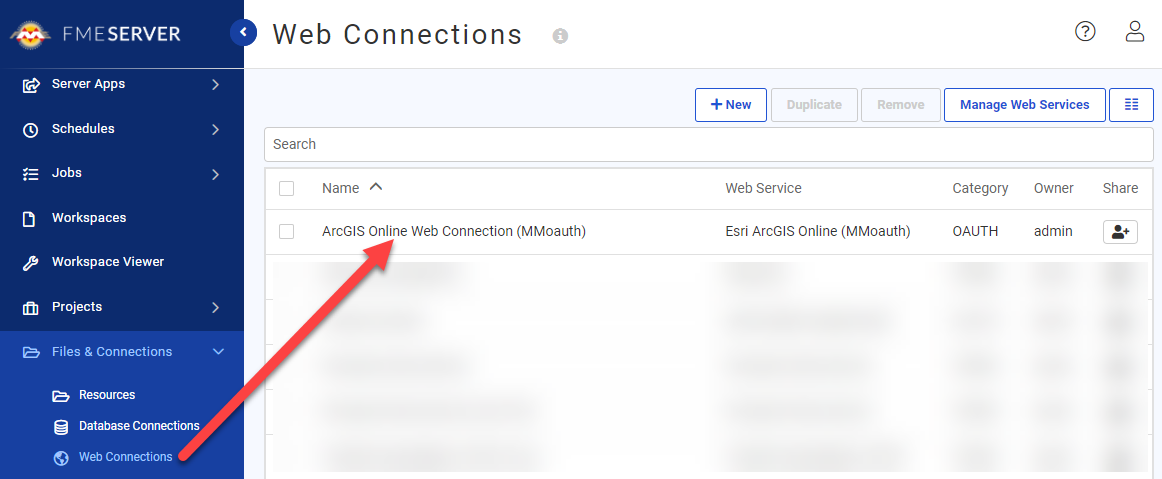Screen dimensions: 1162x479
Task: Sort by the Web Service column header
Action: coord(763,188)
